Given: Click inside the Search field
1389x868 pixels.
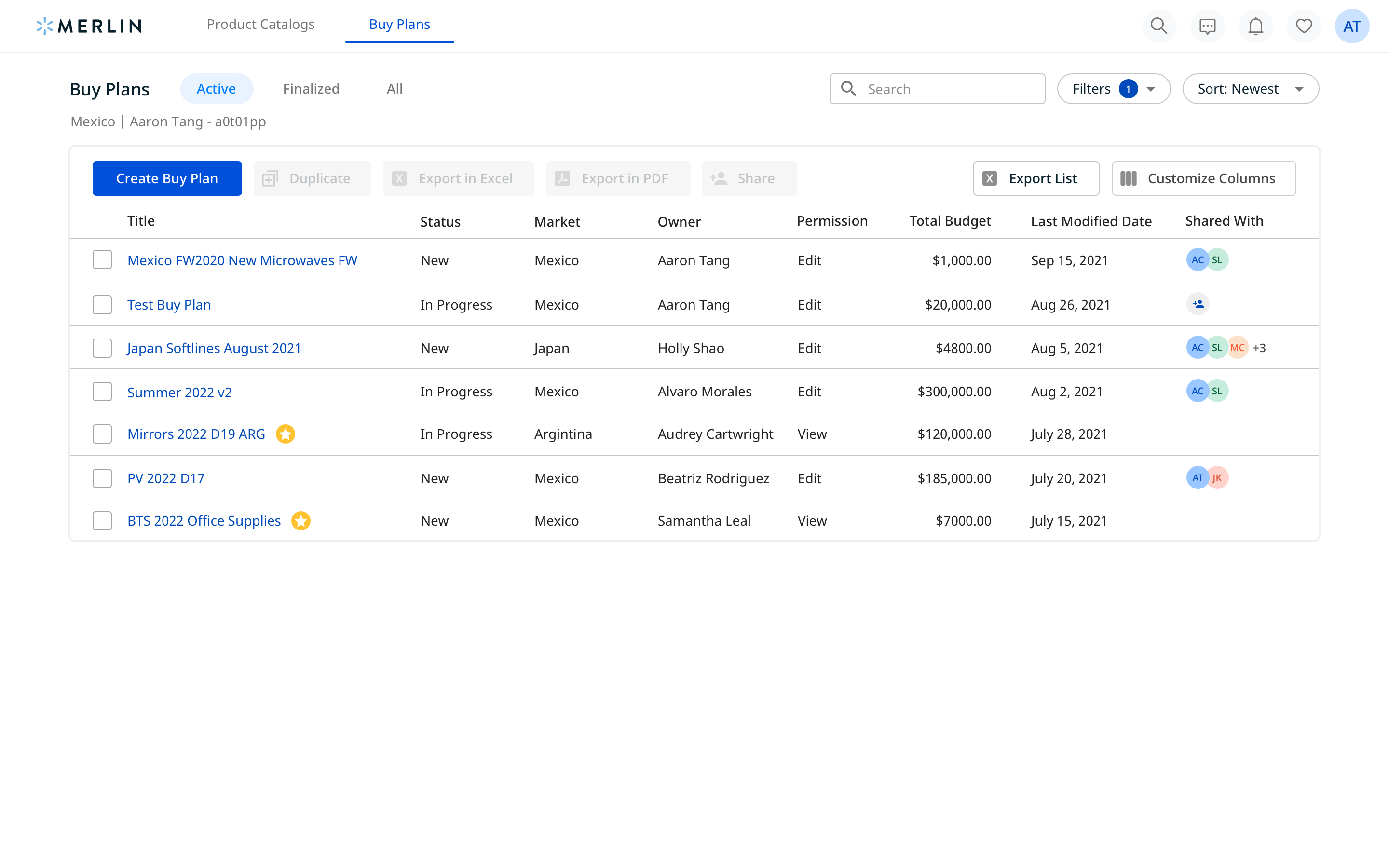Looking at the screenshot, I should click(937, 88).
